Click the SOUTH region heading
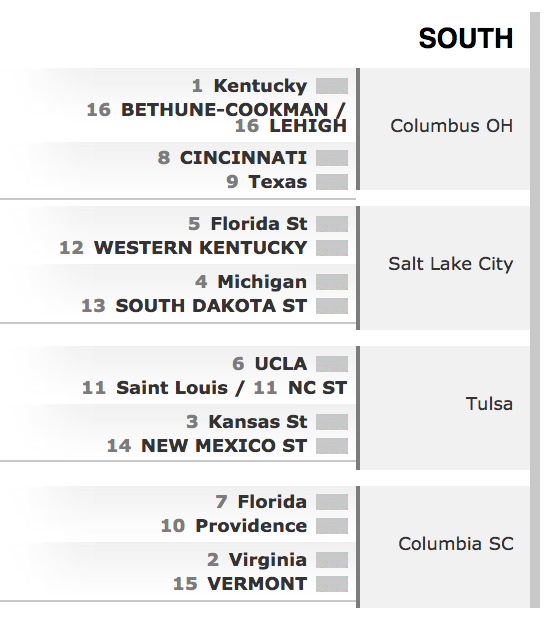This screenshot has height=622, width=544. (466, 38)
